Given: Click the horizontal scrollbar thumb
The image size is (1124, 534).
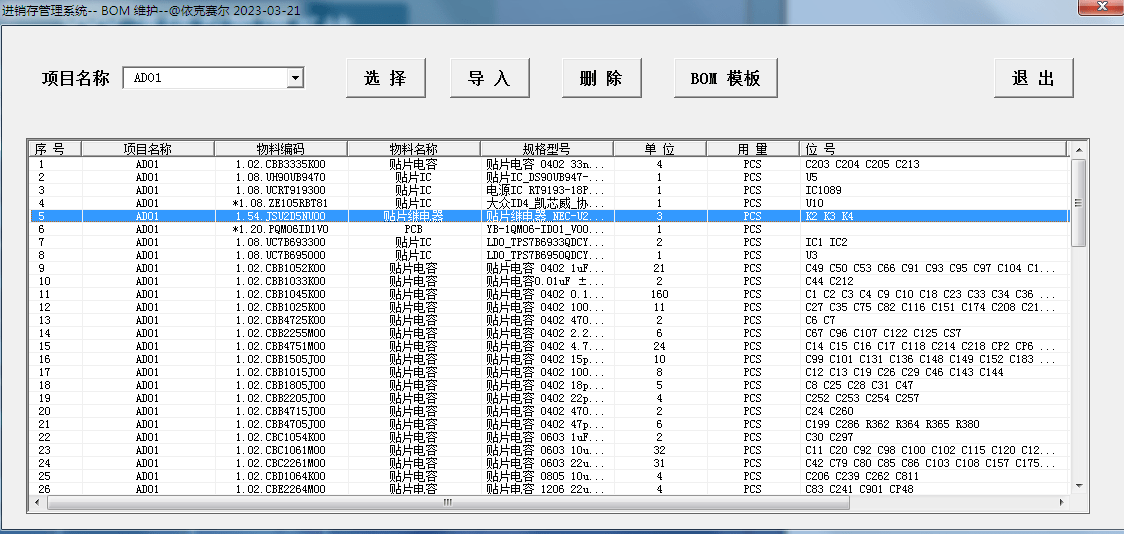Looking at the screenshot, I should tap(448, 502).
